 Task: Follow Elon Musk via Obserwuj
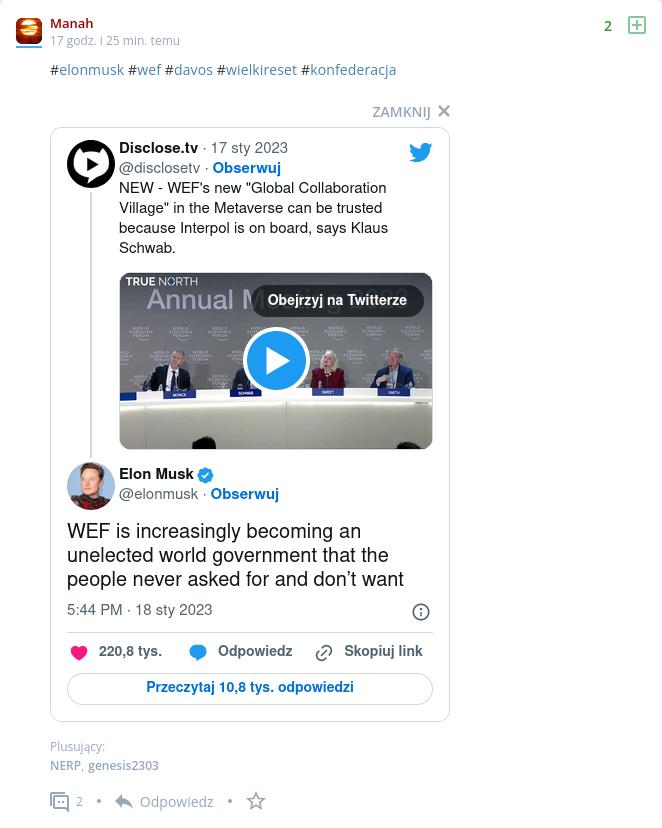(244, 493)
